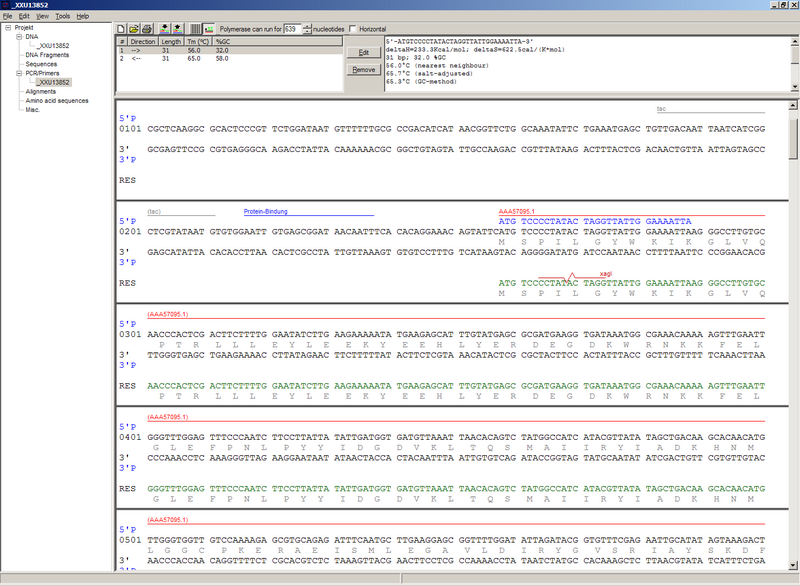Sort primers by the Direction column header
Viewport: 800px width, 586px height.
point(142,42)
